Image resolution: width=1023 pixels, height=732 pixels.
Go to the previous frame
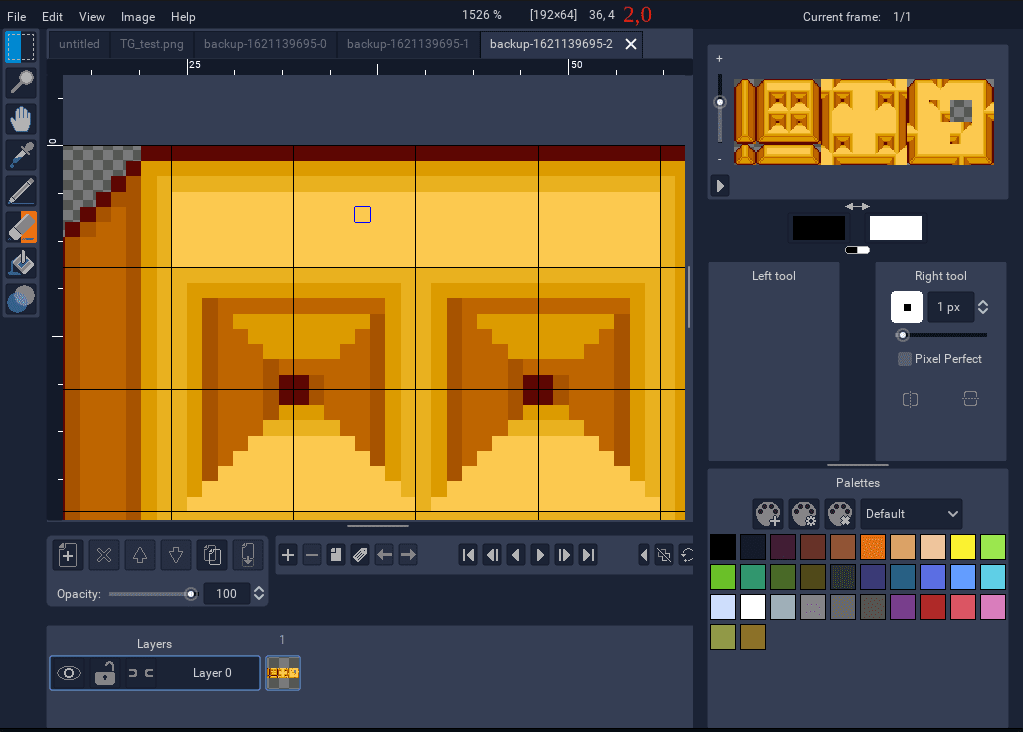(492, 555)
